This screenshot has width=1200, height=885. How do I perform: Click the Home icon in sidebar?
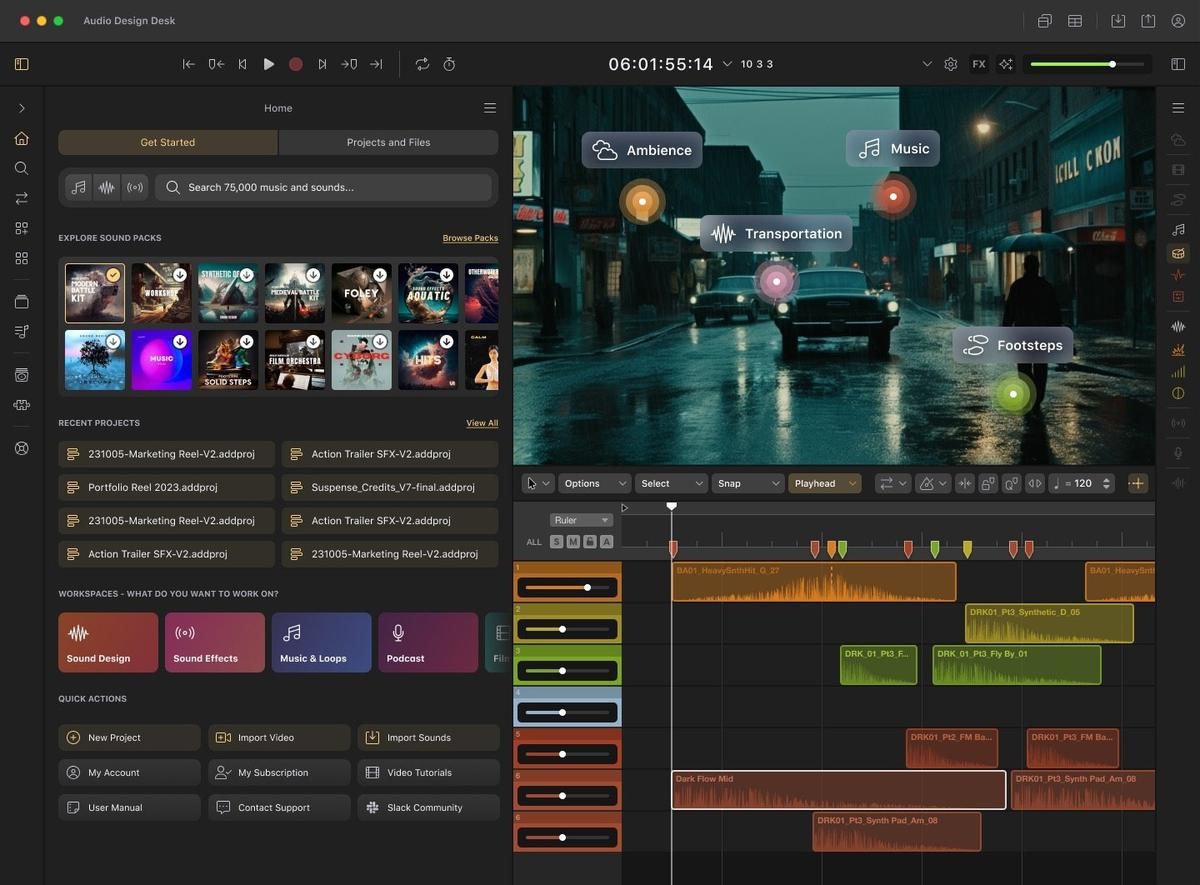21,138
